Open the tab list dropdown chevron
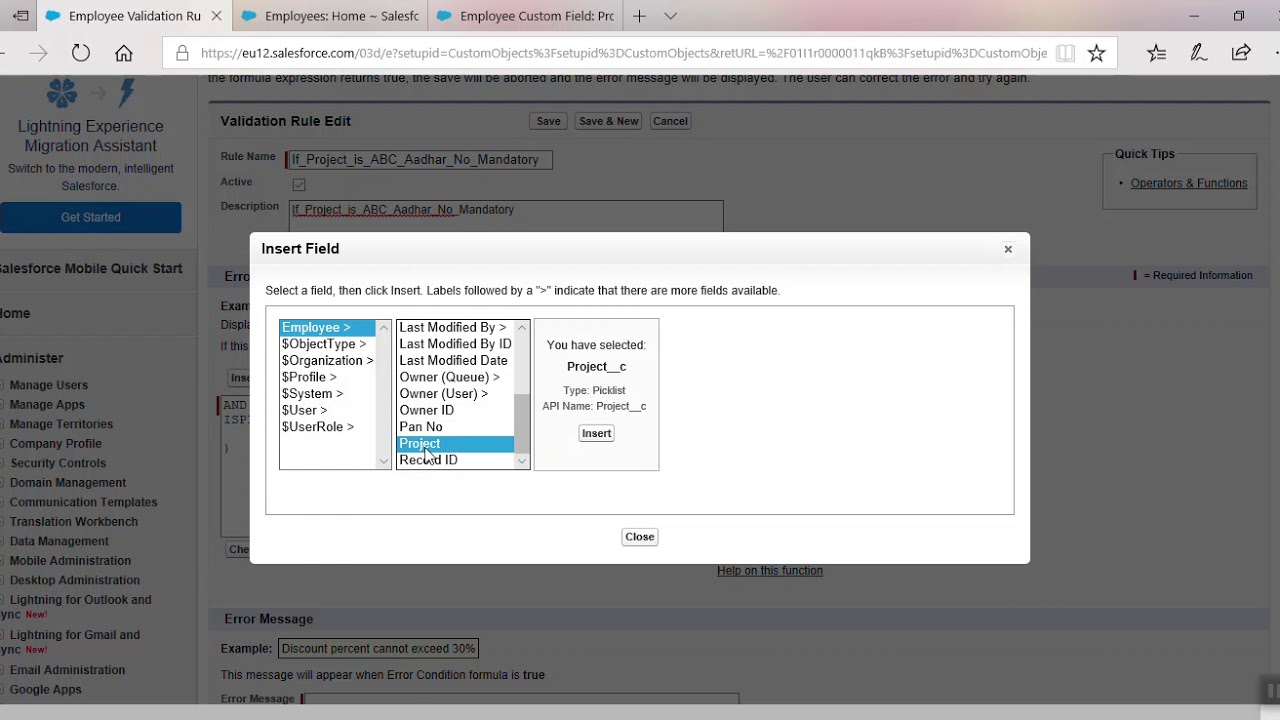Screen dimensions: 1280x720 pyautogui.click(x=671, y=16)
